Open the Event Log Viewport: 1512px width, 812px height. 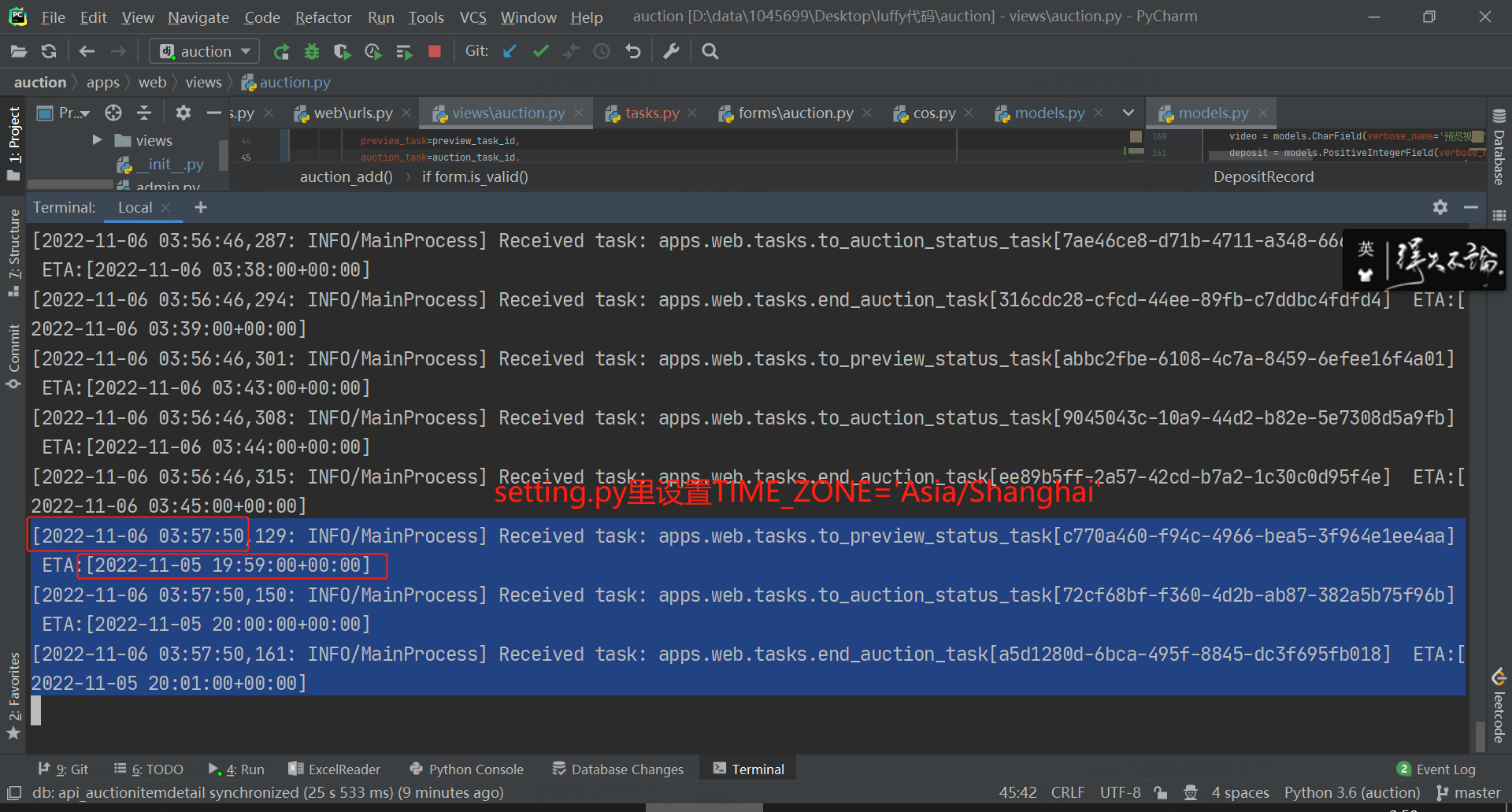[x=1436, y=769]
